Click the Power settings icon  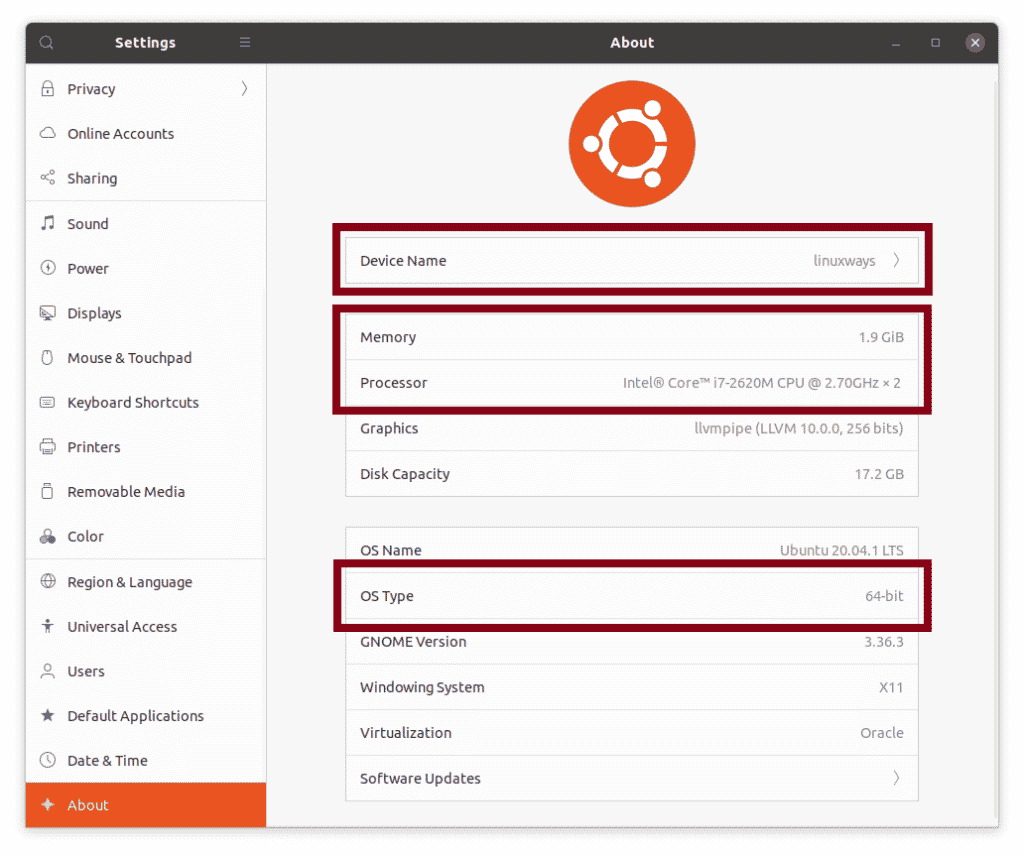click(x=47, y=268)
